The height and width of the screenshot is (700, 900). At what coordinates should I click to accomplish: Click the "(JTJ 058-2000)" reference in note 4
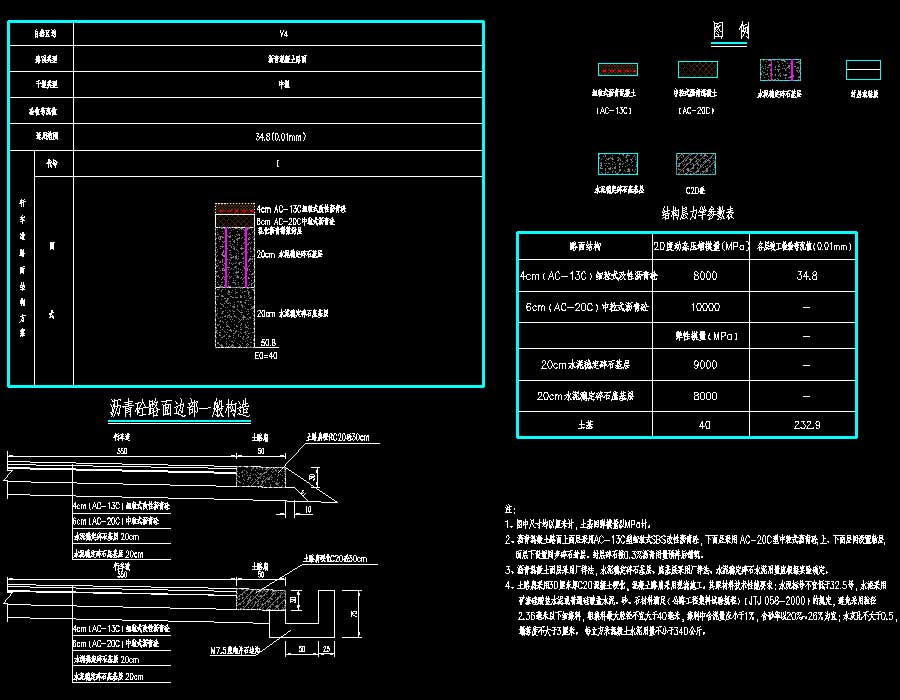775,601
